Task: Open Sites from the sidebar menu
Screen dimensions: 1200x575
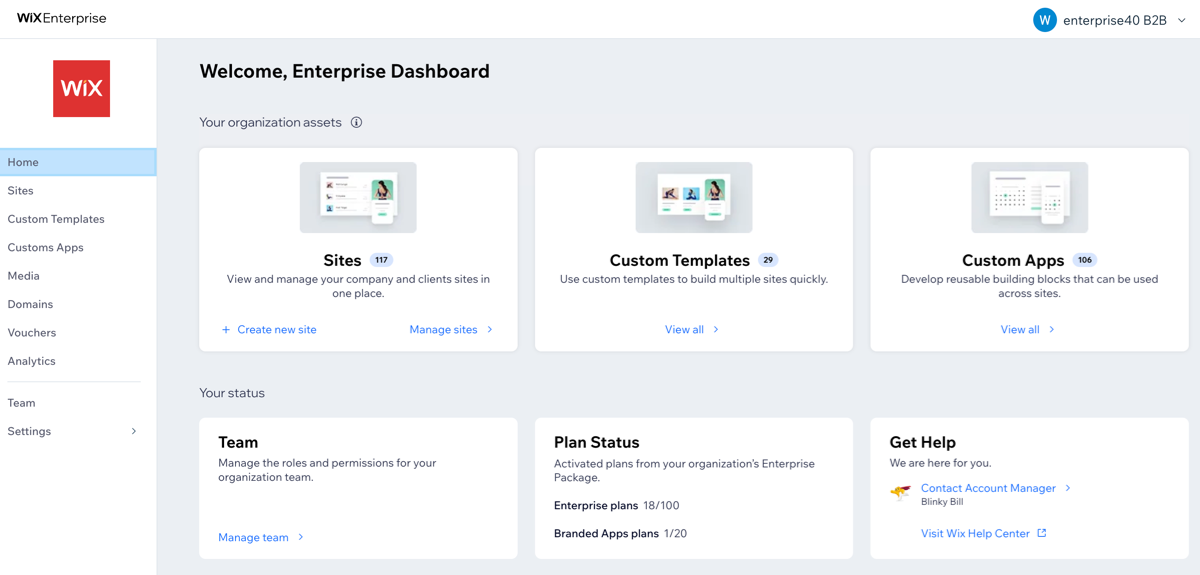Action: pyautogui.click(x=21, y=190)
